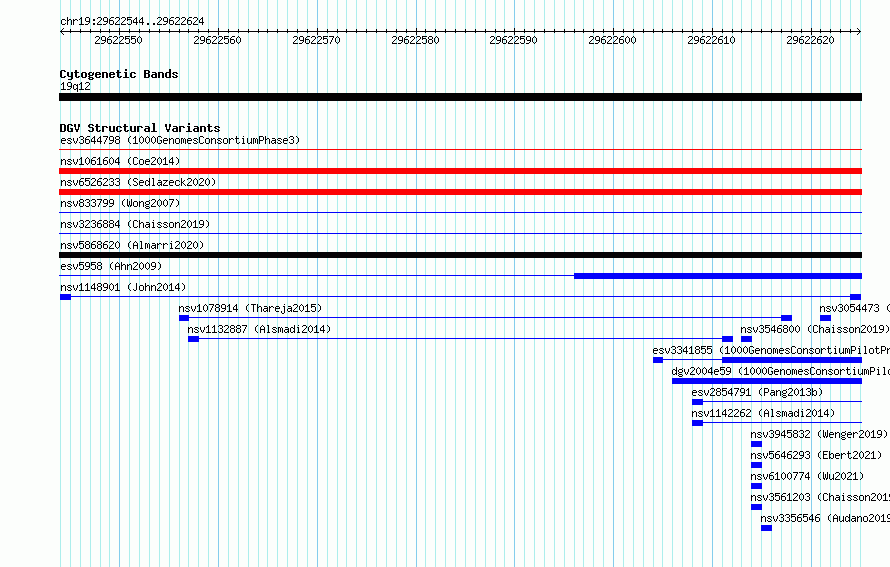The height and width of the screenshot is (567, 890).
Task: Select the thick red nsv6526233 bar
Action: (460, 192)
